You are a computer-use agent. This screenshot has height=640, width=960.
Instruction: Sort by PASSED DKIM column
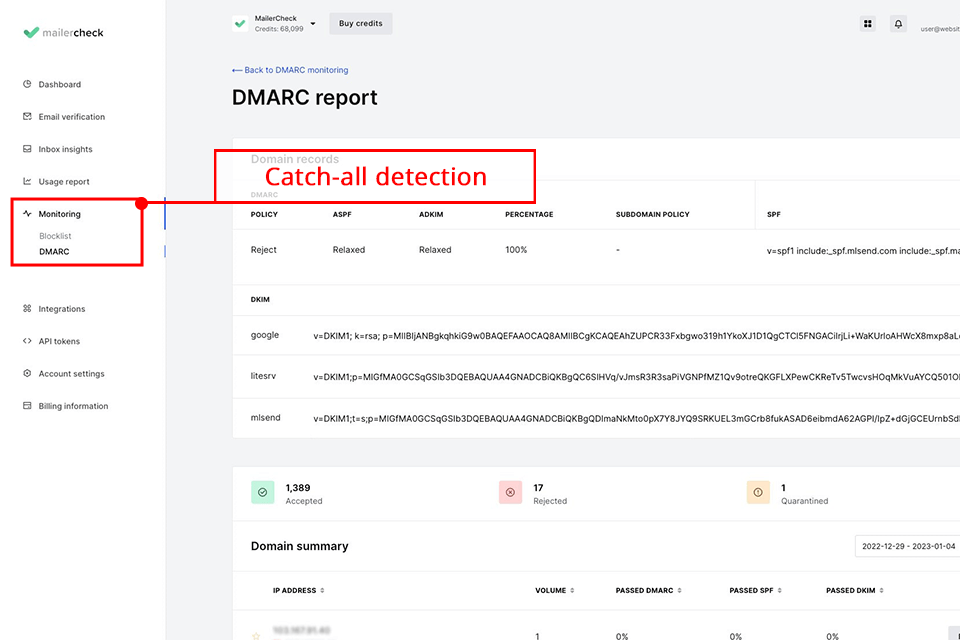point(855,591)
